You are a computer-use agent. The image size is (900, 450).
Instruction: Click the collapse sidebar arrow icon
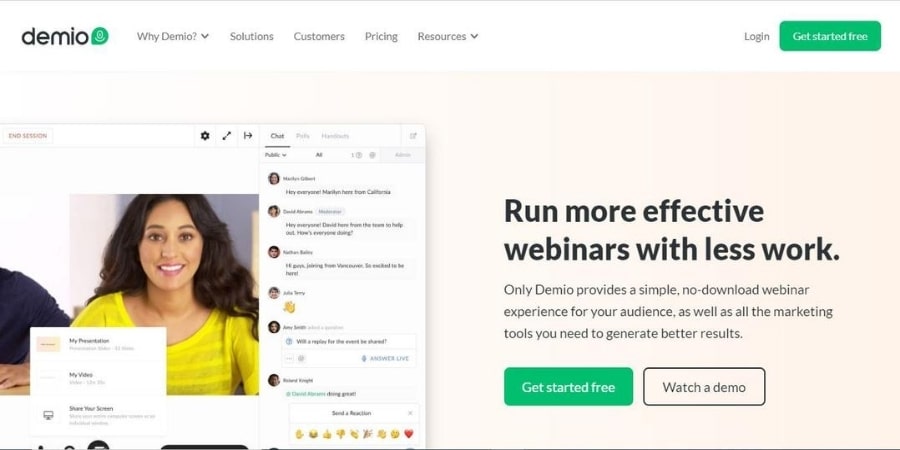tap(248, 136)
